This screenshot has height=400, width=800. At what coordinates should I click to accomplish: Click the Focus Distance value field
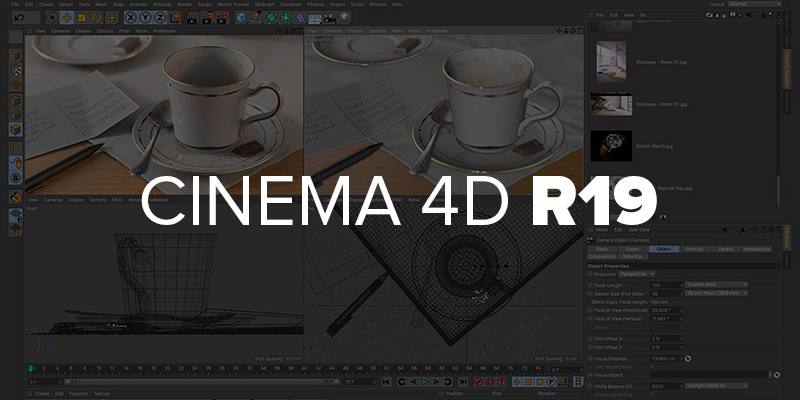coord(666,359)
